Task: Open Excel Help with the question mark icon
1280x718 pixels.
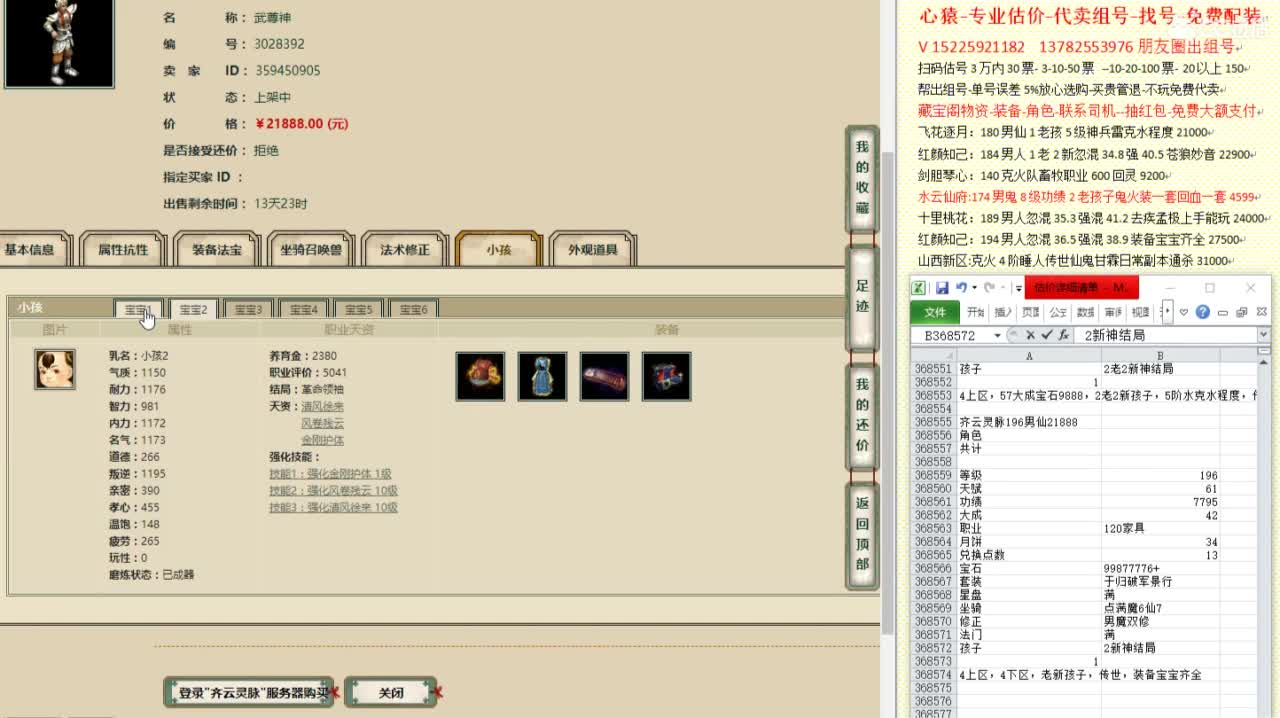Action: coord(1203,311)
